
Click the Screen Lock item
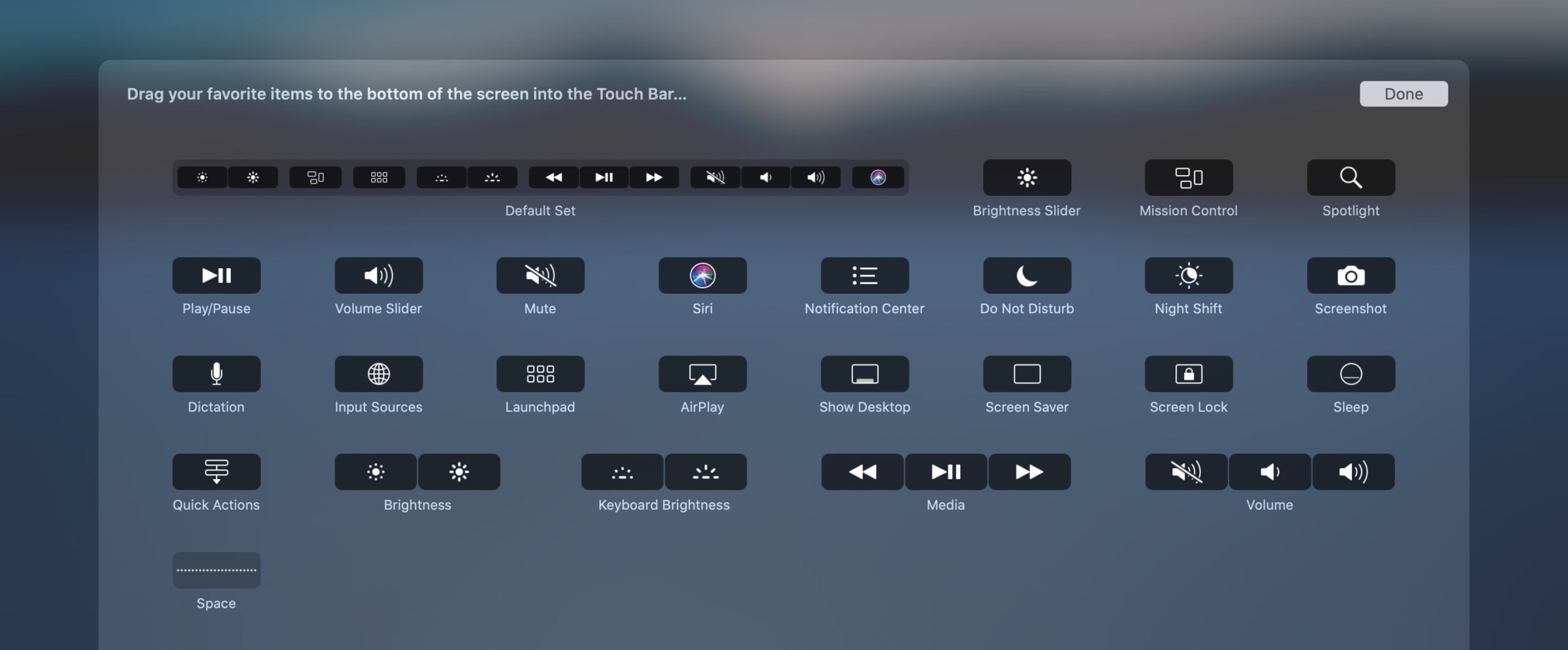click(1189, 374)
